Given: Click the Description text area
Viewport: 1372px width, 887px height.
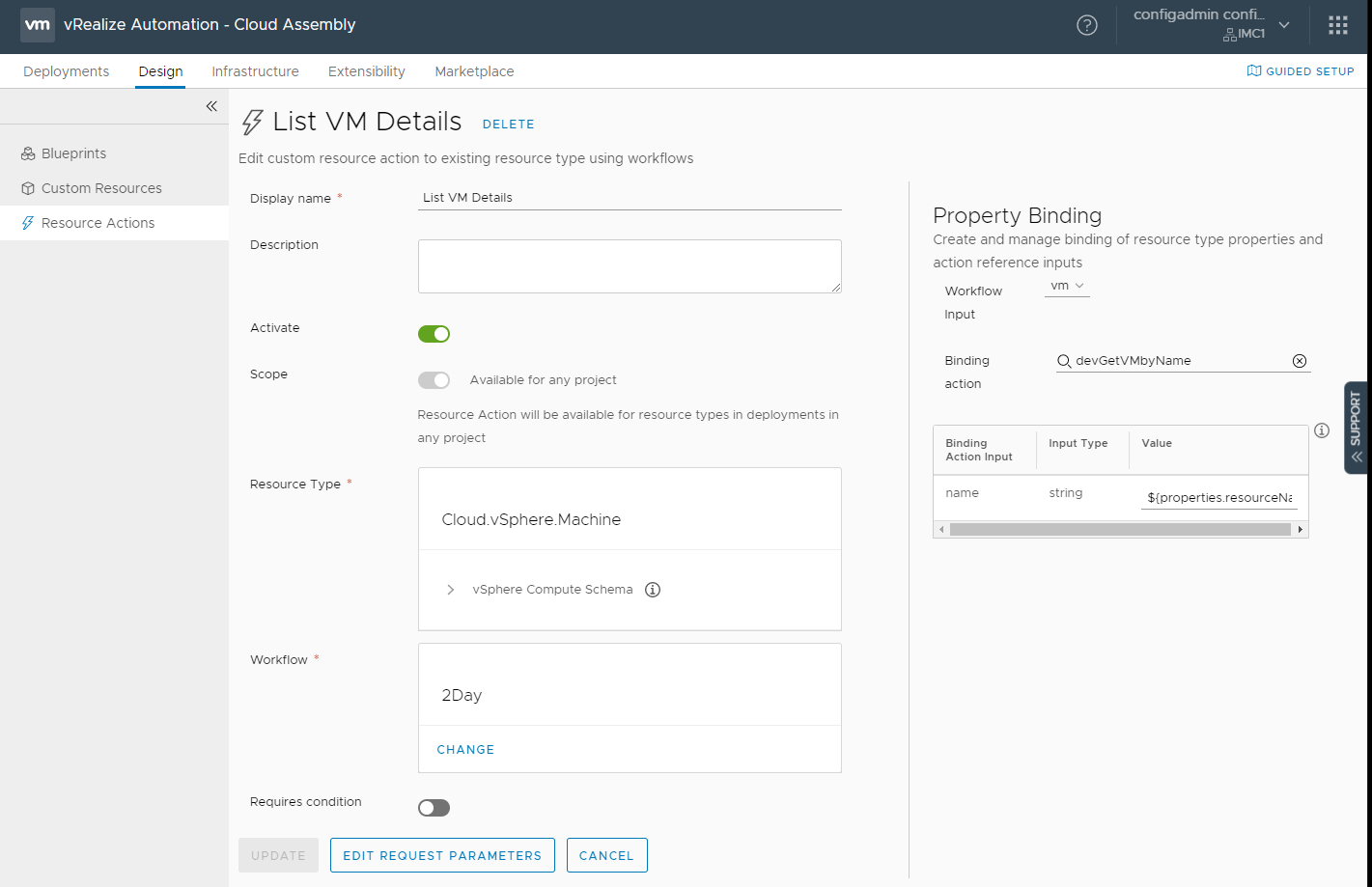Looking at the screenshot, I should tap(630, 266).
